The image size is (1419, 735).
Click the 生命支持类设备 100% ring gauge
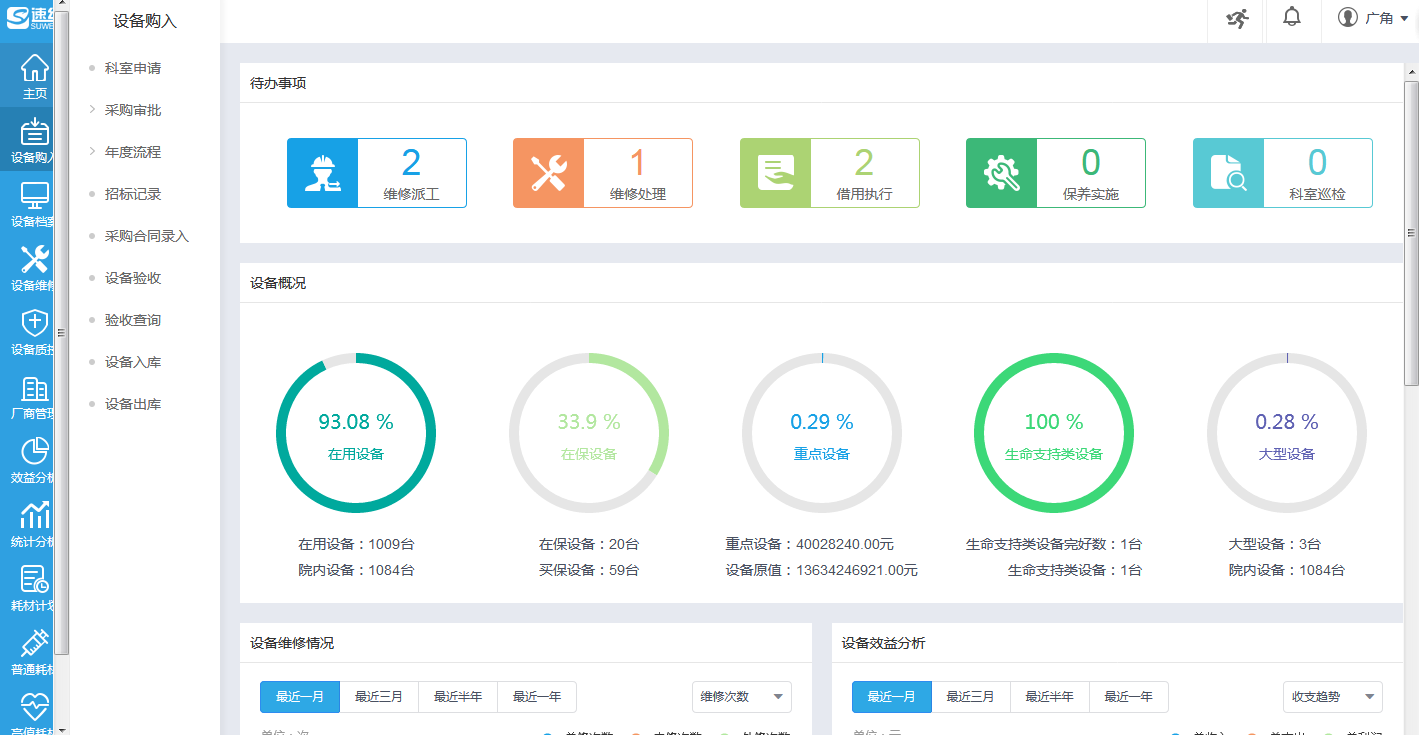(x=1054, y=433)
